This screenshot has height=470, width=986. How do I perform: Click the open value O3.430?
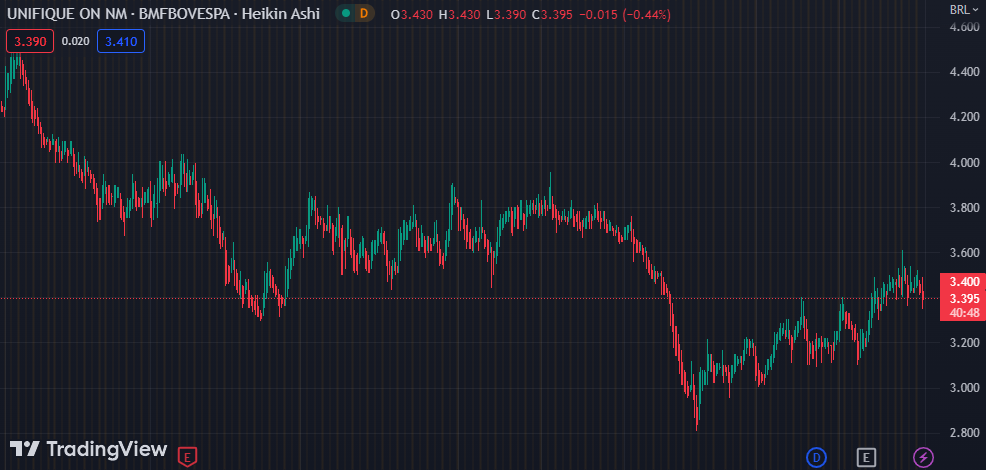pyautogui.click(x=412, y=14)
